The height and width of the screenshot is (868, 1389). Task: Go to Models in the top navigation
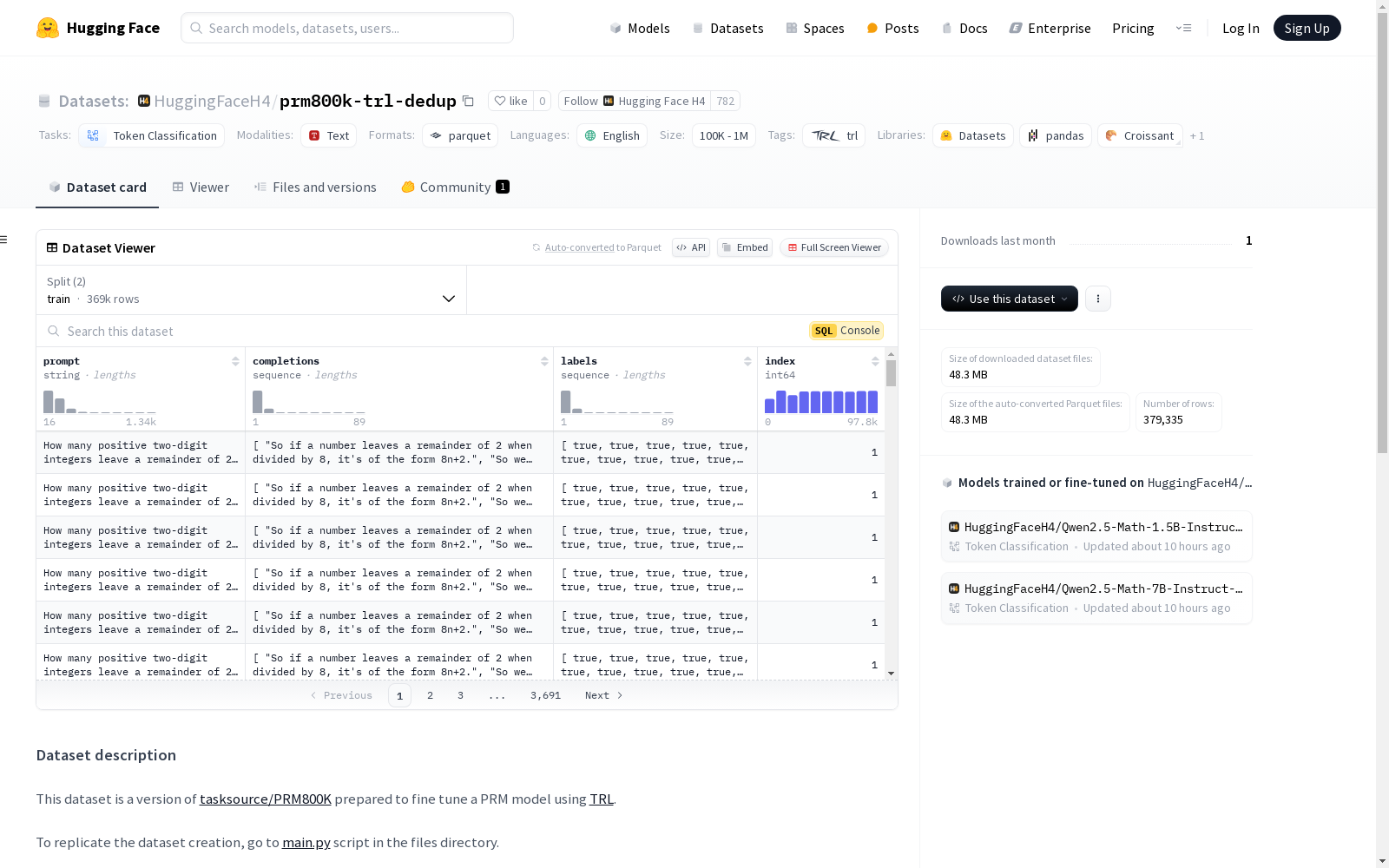[640, 28]
